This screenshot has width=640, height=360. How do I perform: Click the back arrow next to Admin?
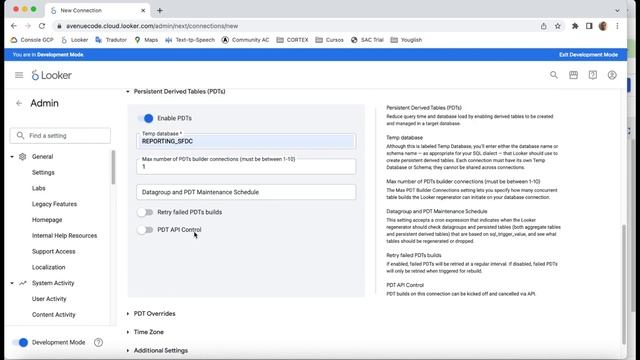click(x=19, y=103)
